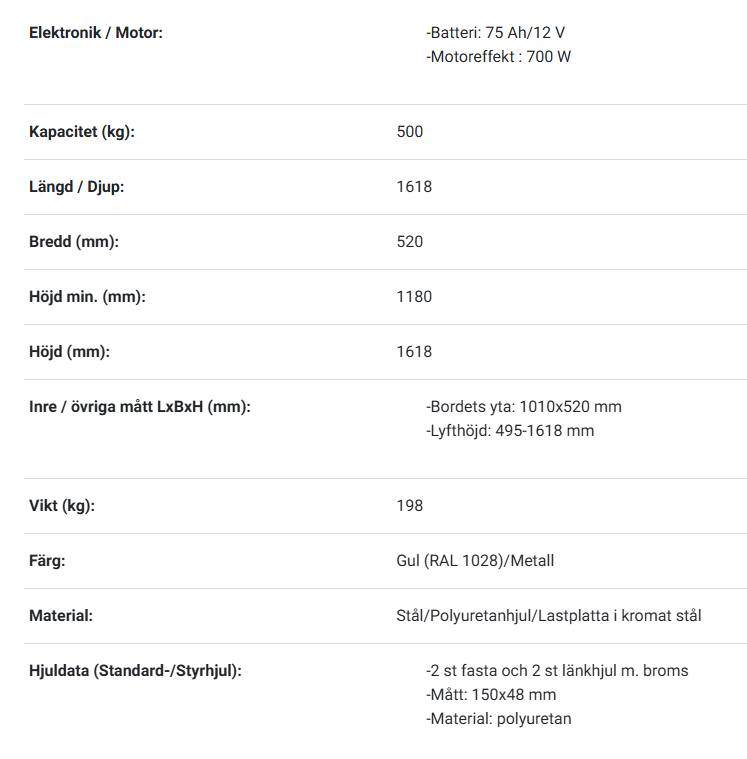
Task: Click the Material value with Stål/Polyuretanhjul
Action: [549, 616]
